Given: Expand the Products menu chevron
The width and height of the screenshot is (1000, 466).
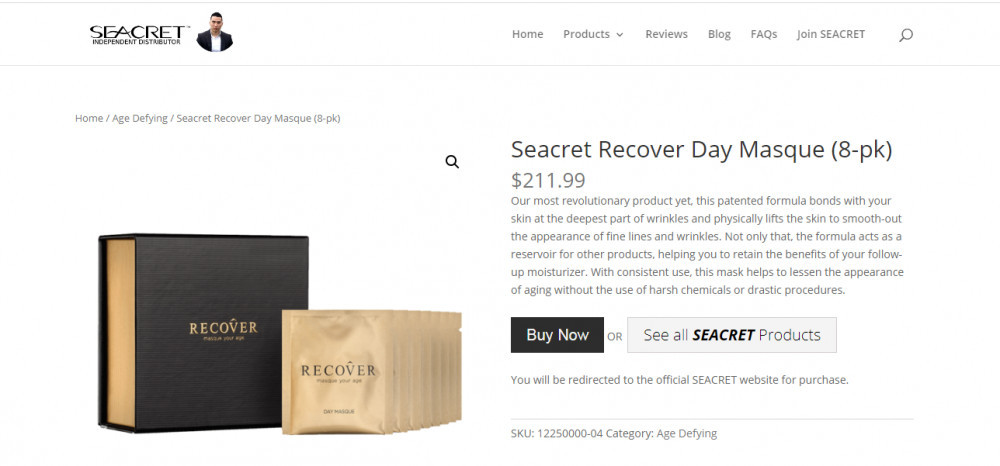Looking at the screenshot, I should tap(619, 35).
